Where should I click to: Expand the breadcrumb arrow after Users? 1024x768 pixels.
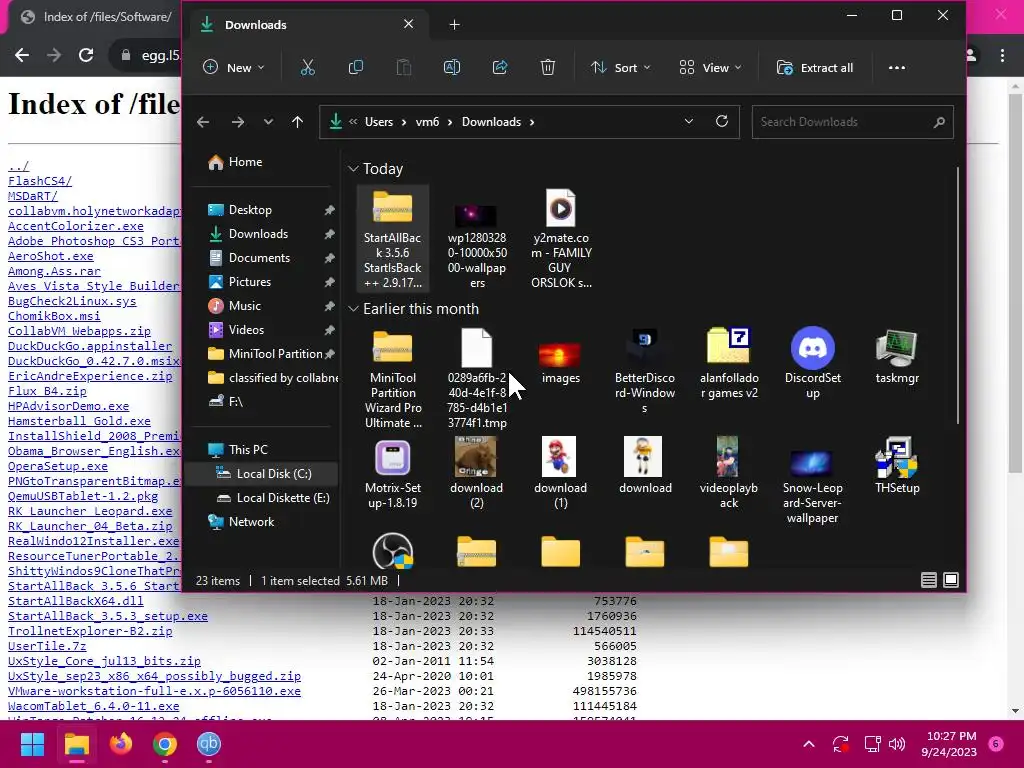[x=404, y=122]
